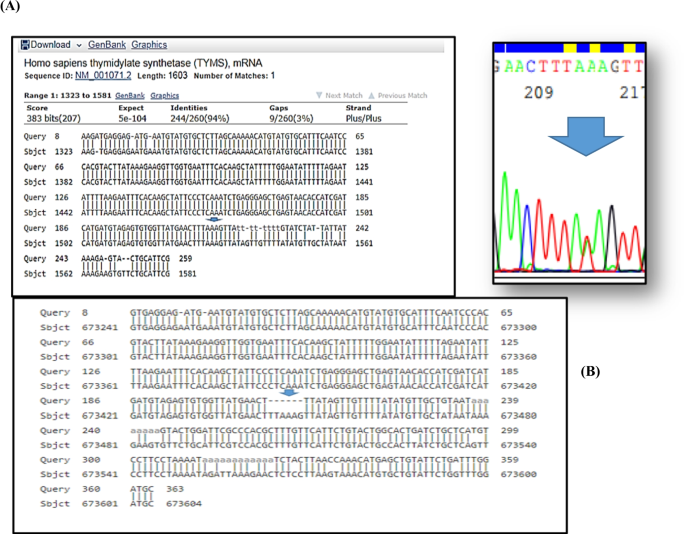Click the Previous Match link
685x534 pixels.
click(x=402, y=95)
